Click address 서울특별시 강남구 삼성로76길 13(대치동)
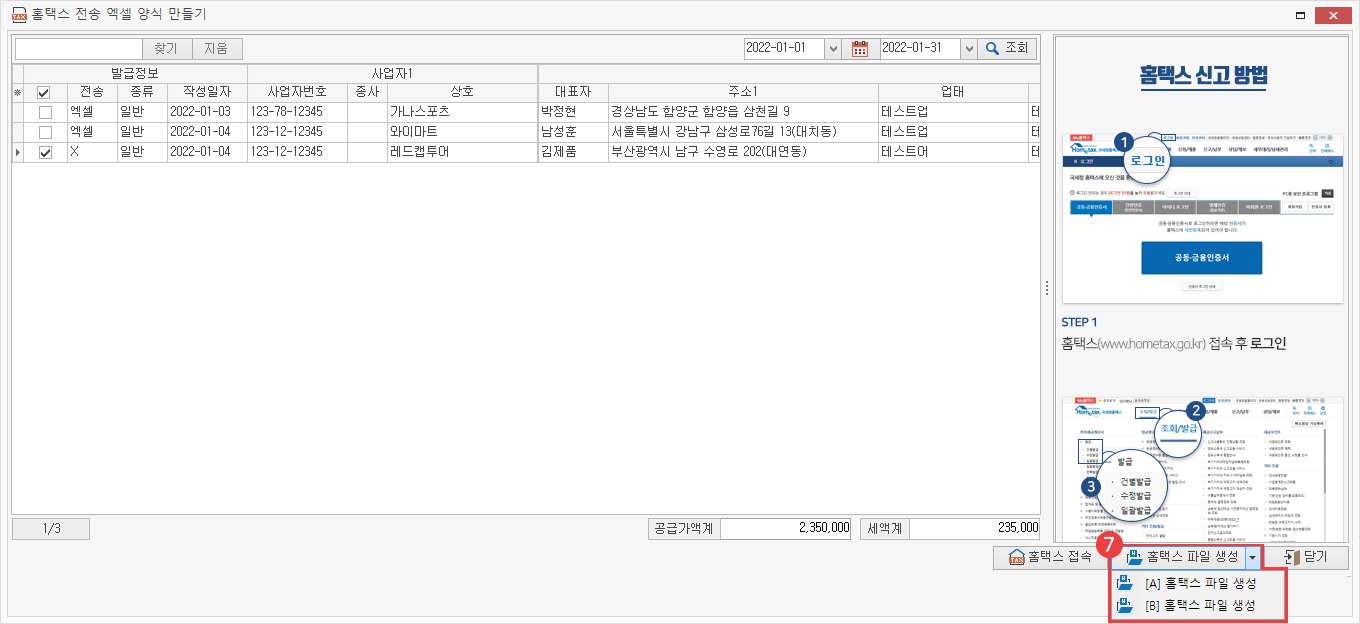Viewport: 1360px width, 624px height. tap(743, 132)
